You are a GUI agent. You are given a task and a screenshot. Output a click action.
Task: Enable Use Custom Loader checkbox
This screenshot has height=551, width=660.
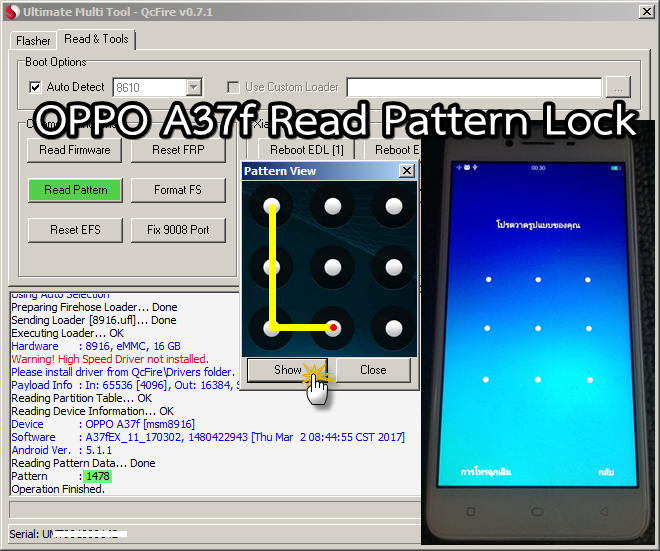(x=233, y=87)
